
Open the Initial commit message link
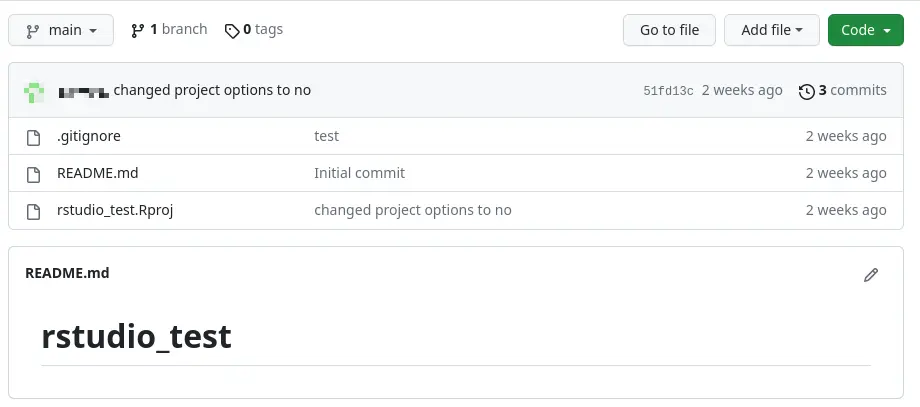[360, 173]
